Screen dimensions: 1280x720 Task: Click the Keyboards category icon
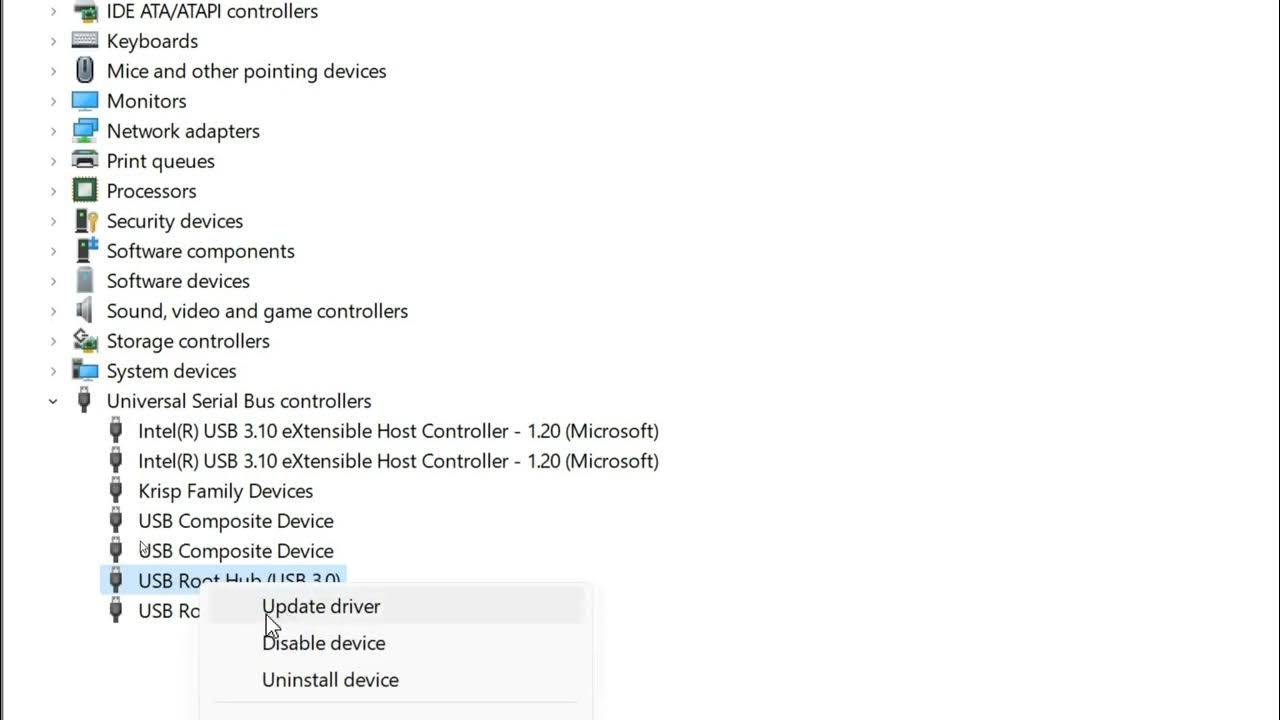click(85, 41)
